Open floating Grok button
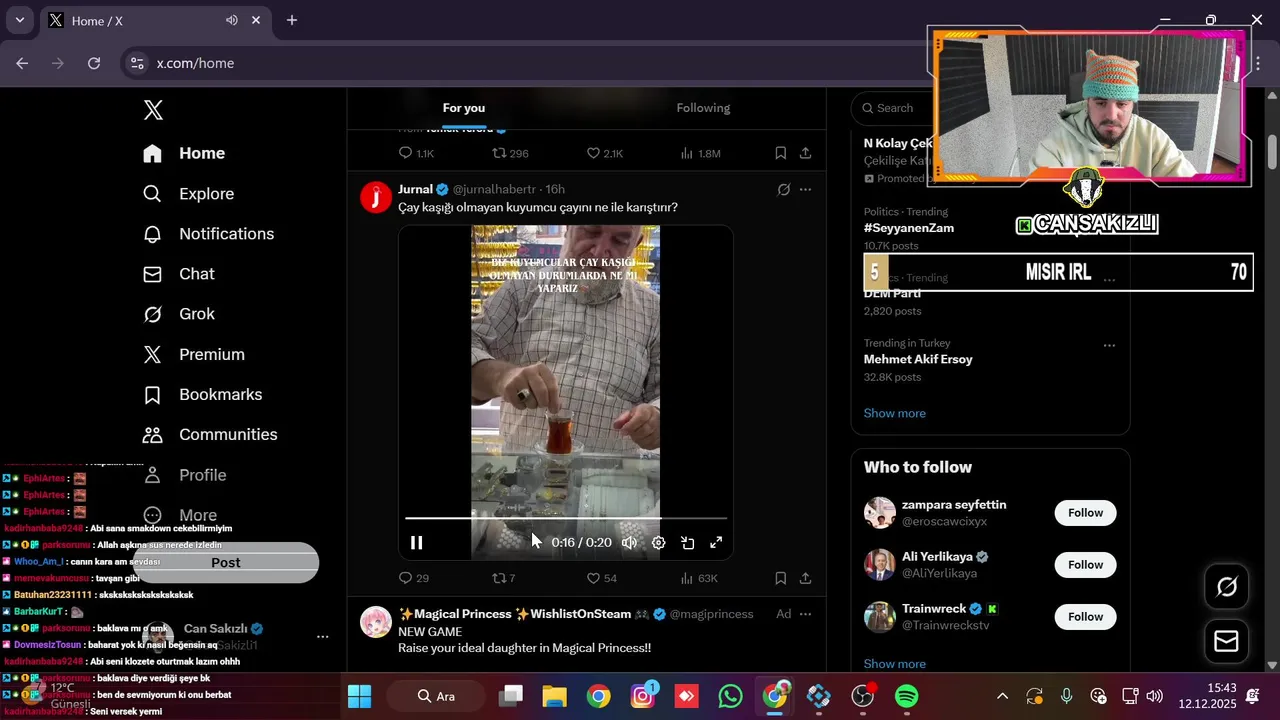The width and height of the screenshot is (1280, 720). tap(1226, 587)
